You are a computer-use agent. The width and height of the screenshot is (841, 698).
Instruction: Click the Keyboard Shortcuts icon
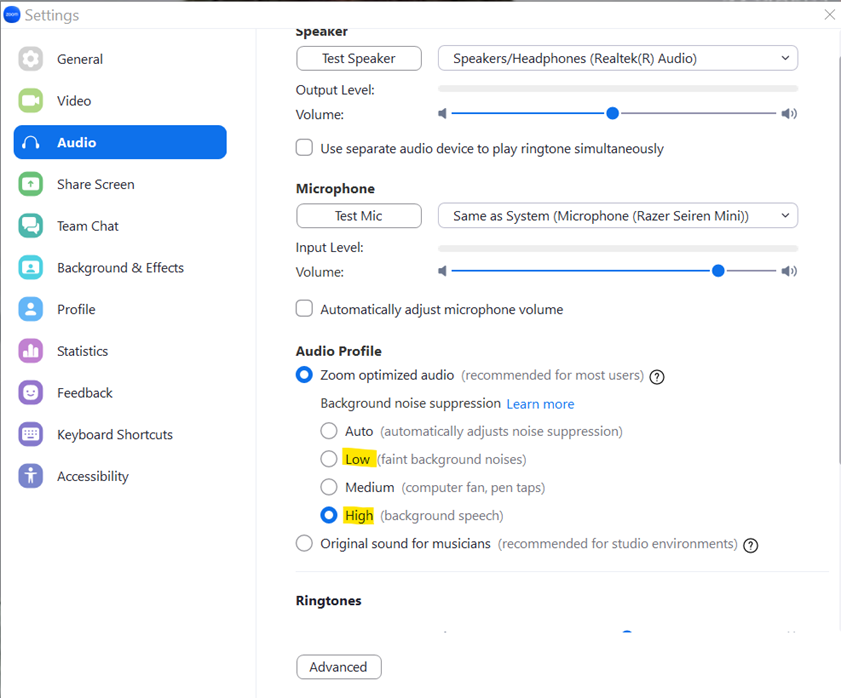click(31, 435)
